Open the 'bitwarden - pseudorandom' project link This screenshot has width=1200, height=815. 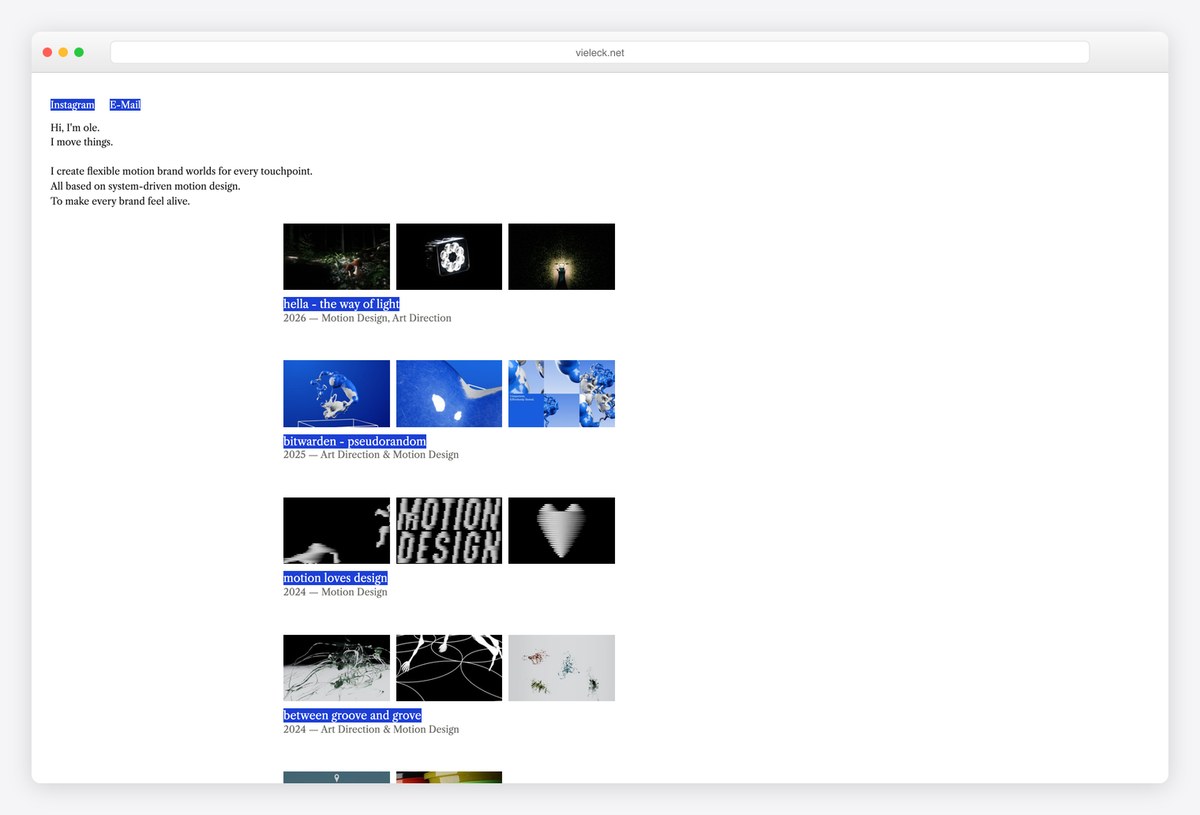tap(355, 441)
